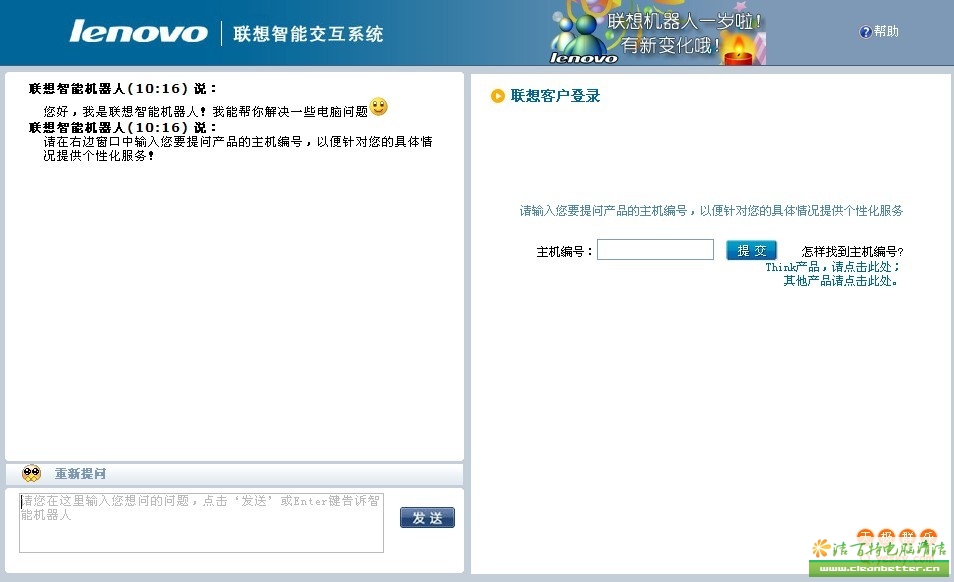Screen dimensions: 954x582
Task: Click the chat message starting 请在右边窗口中输入
Action: point(238,148)
